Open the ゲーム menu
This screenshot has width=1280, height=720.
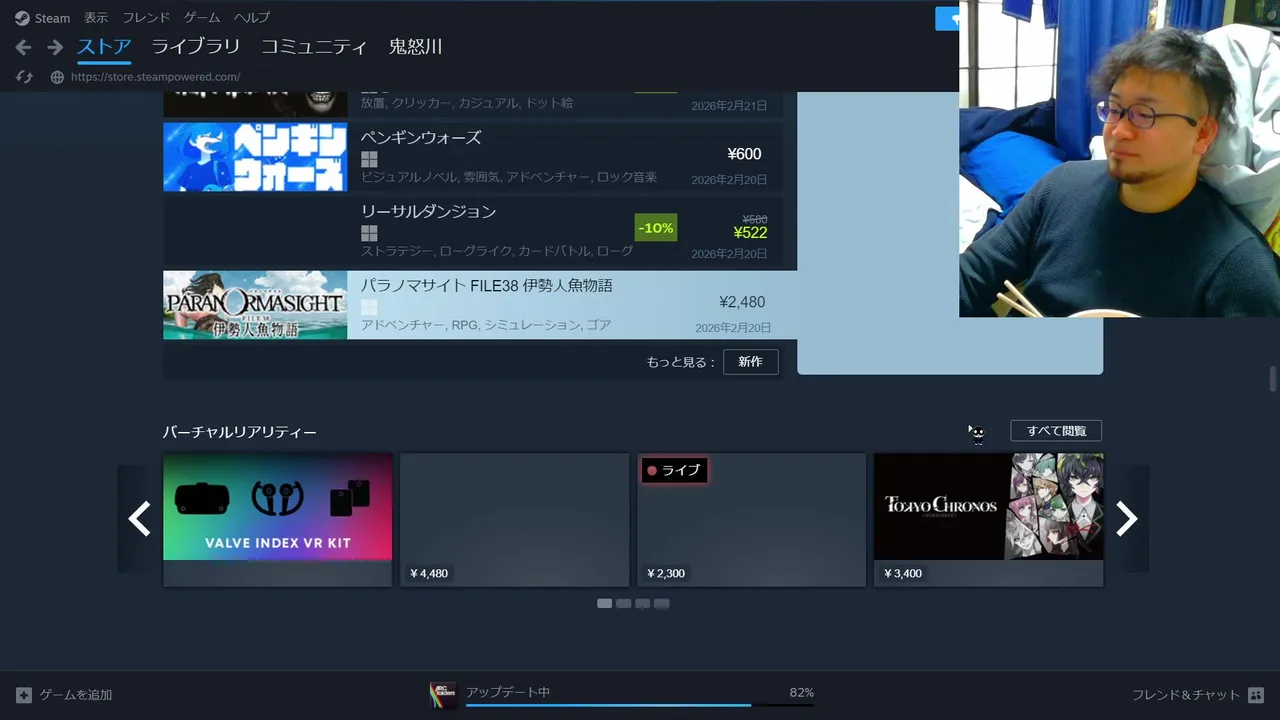point(202,18)
